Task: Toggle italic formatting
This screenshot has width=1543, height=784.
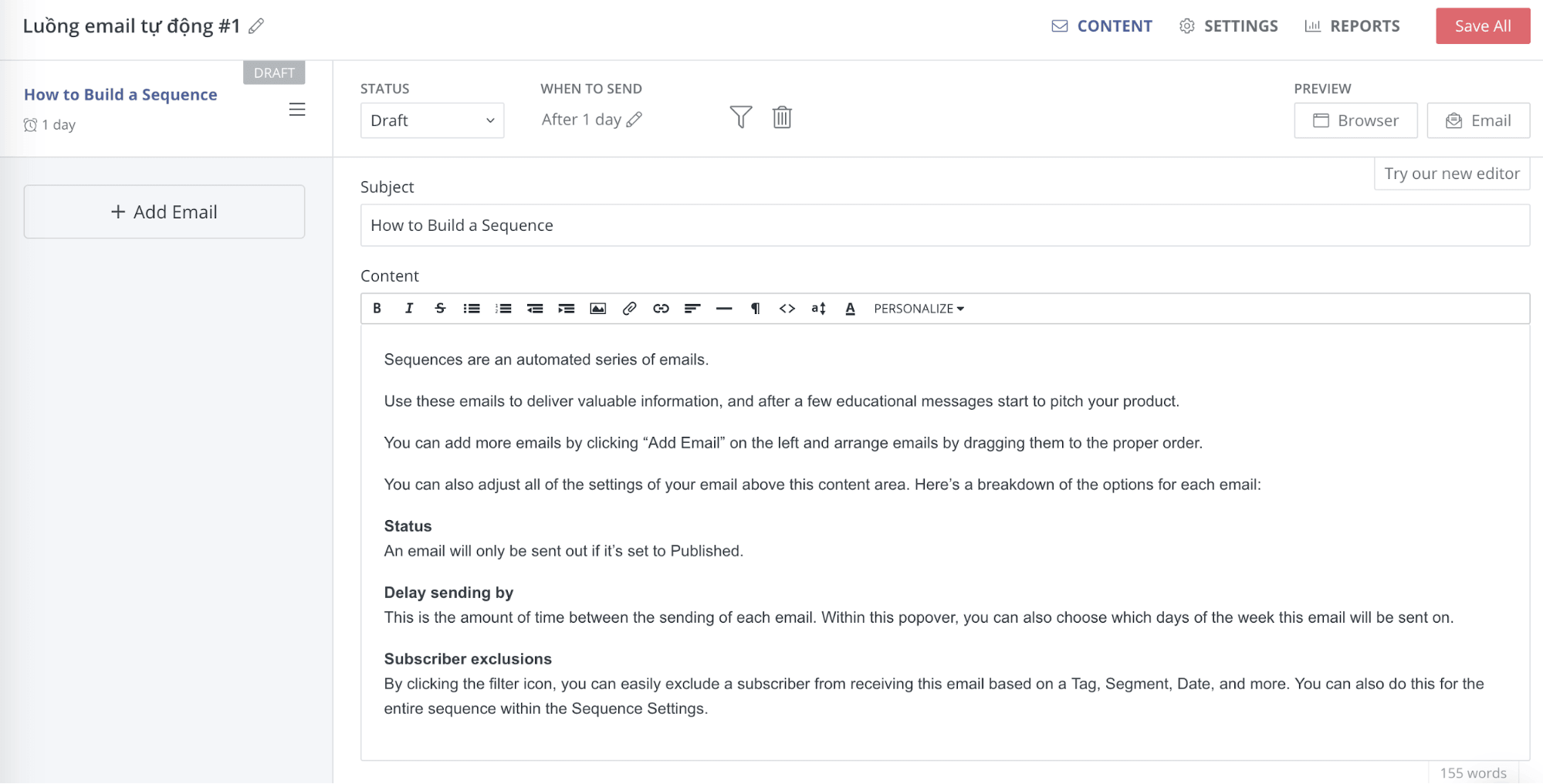Action: click(x=408, y=309)
